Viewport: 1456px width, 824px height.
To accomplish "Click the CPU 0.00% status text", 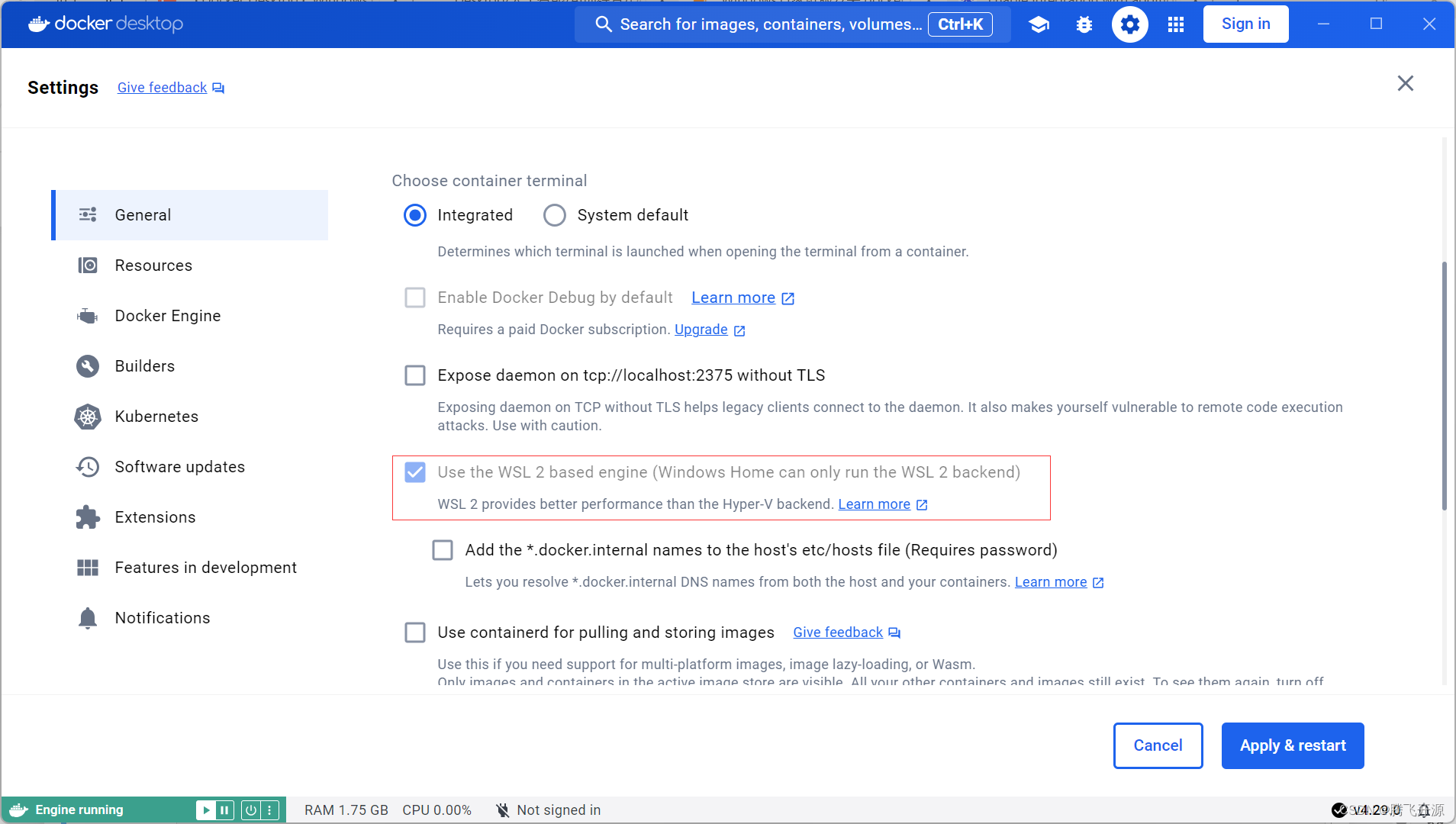I will click(x=437, y=810).
